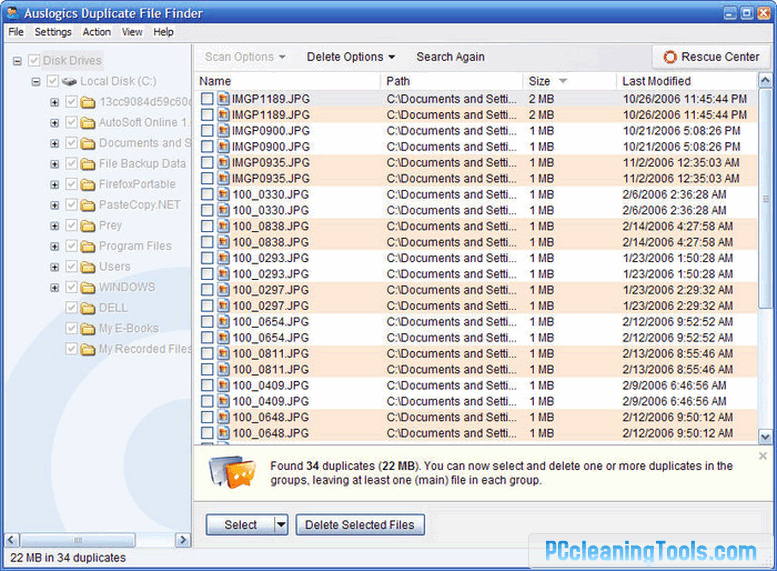This screenshot has width=777, height=571.
Task: Open the Delete Options dropdown
Action: pos(351,57)
